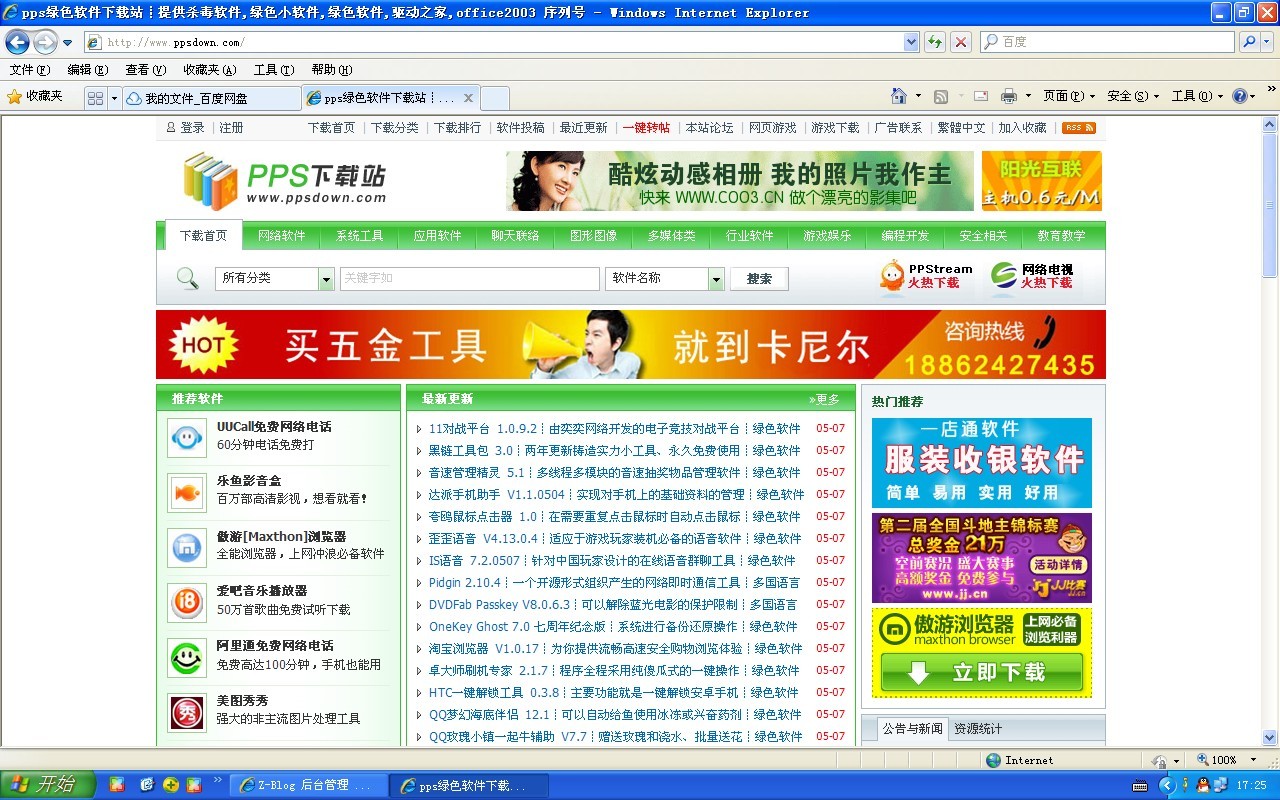This screenshot has width=1280, height=800.
Task: Click the Help question mark icon
Action: [x=1240, y=96]
